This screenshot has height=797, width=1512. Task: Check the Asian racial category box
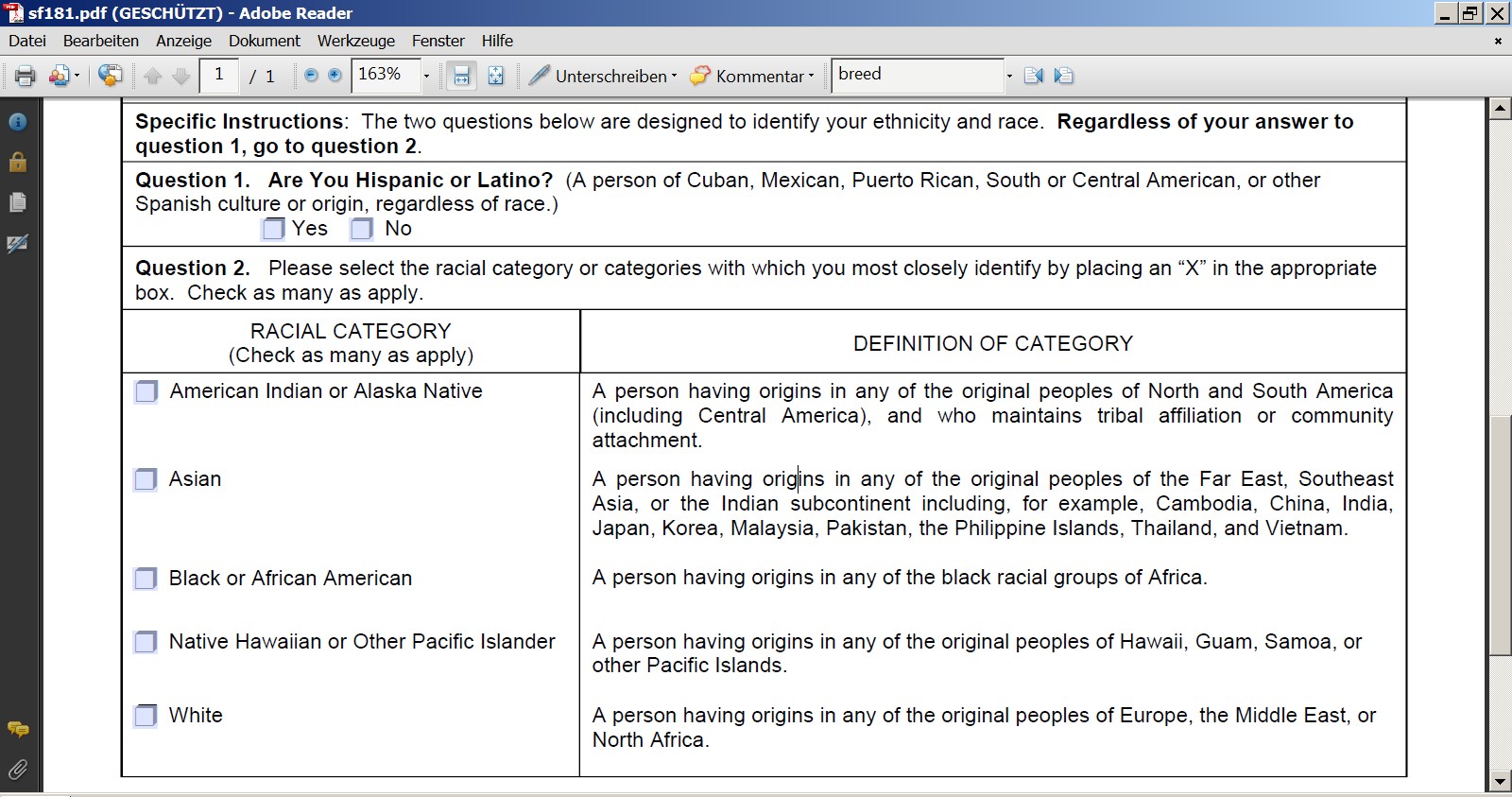pos(146,479)
